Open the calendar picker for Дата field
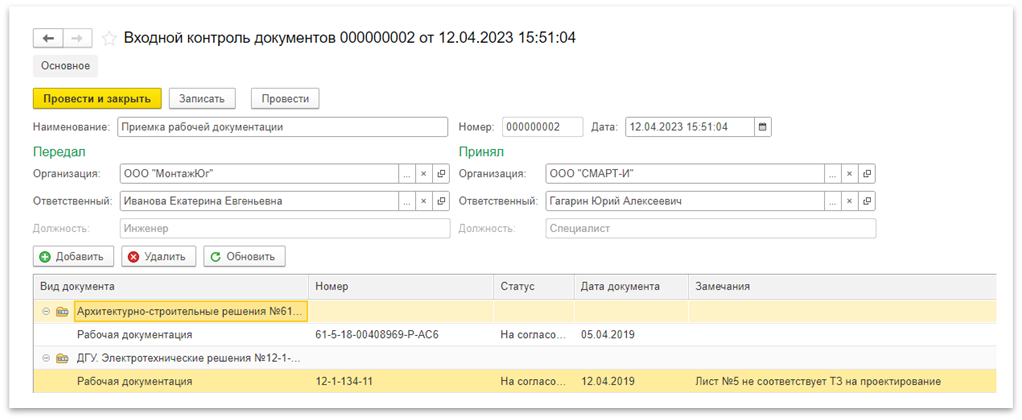Viewport: 1022px width, 420px height. (x=763, y=127)
